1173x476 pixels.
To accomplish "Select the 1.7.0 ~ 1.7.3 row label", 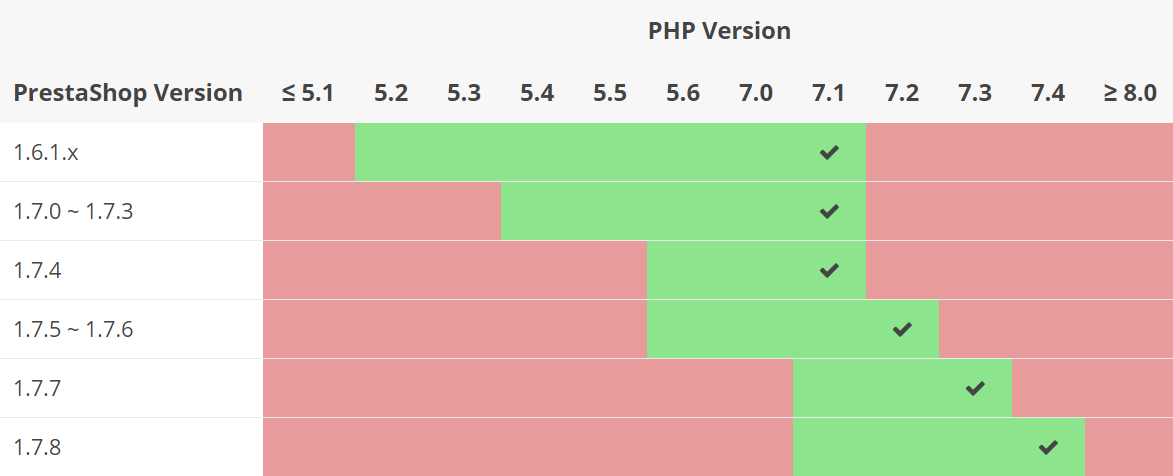I will tap(73, 212).
